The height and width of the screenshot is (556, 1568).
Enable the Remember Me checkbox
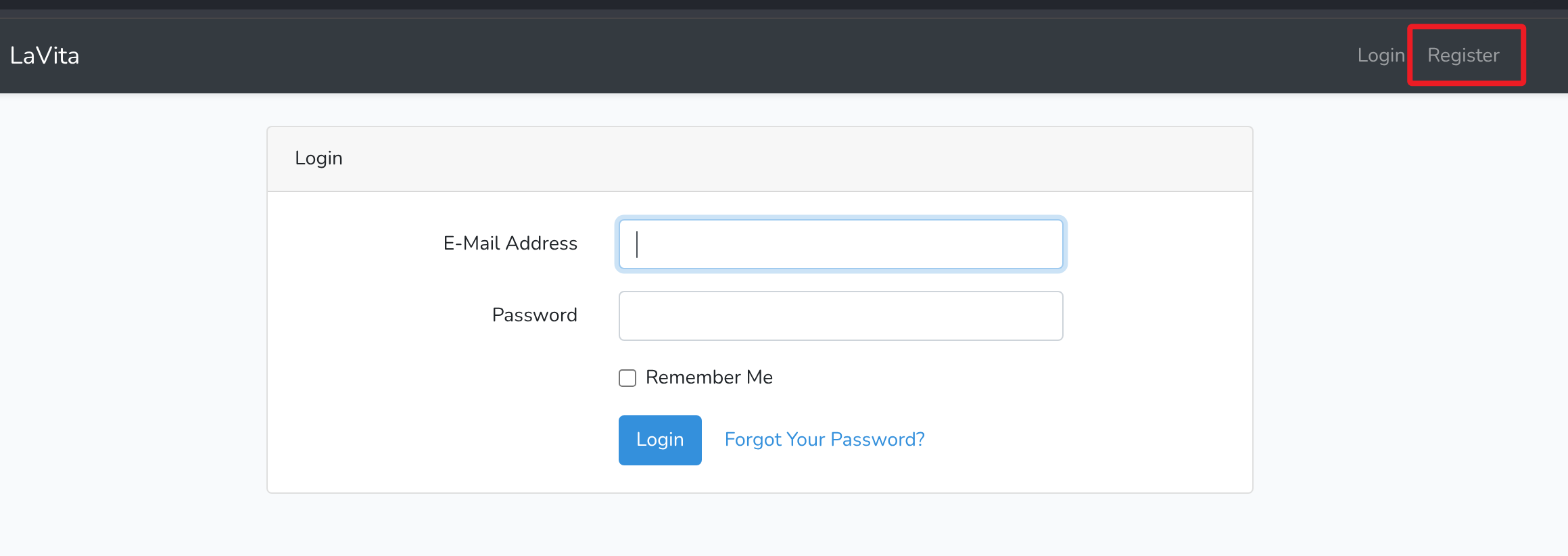(627, 378)
